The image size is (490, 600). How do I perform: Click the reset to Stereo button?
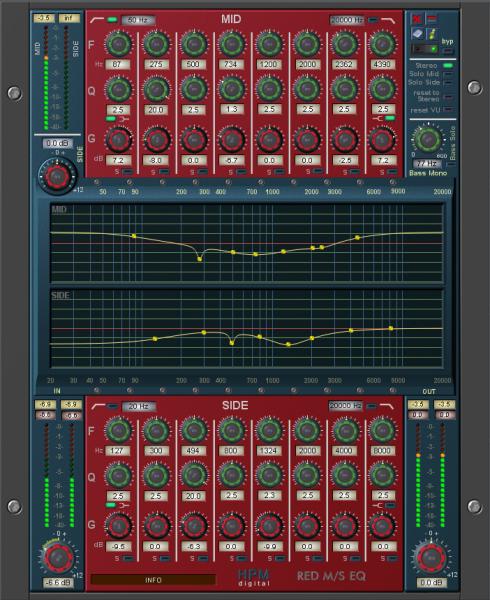(448, 96)
